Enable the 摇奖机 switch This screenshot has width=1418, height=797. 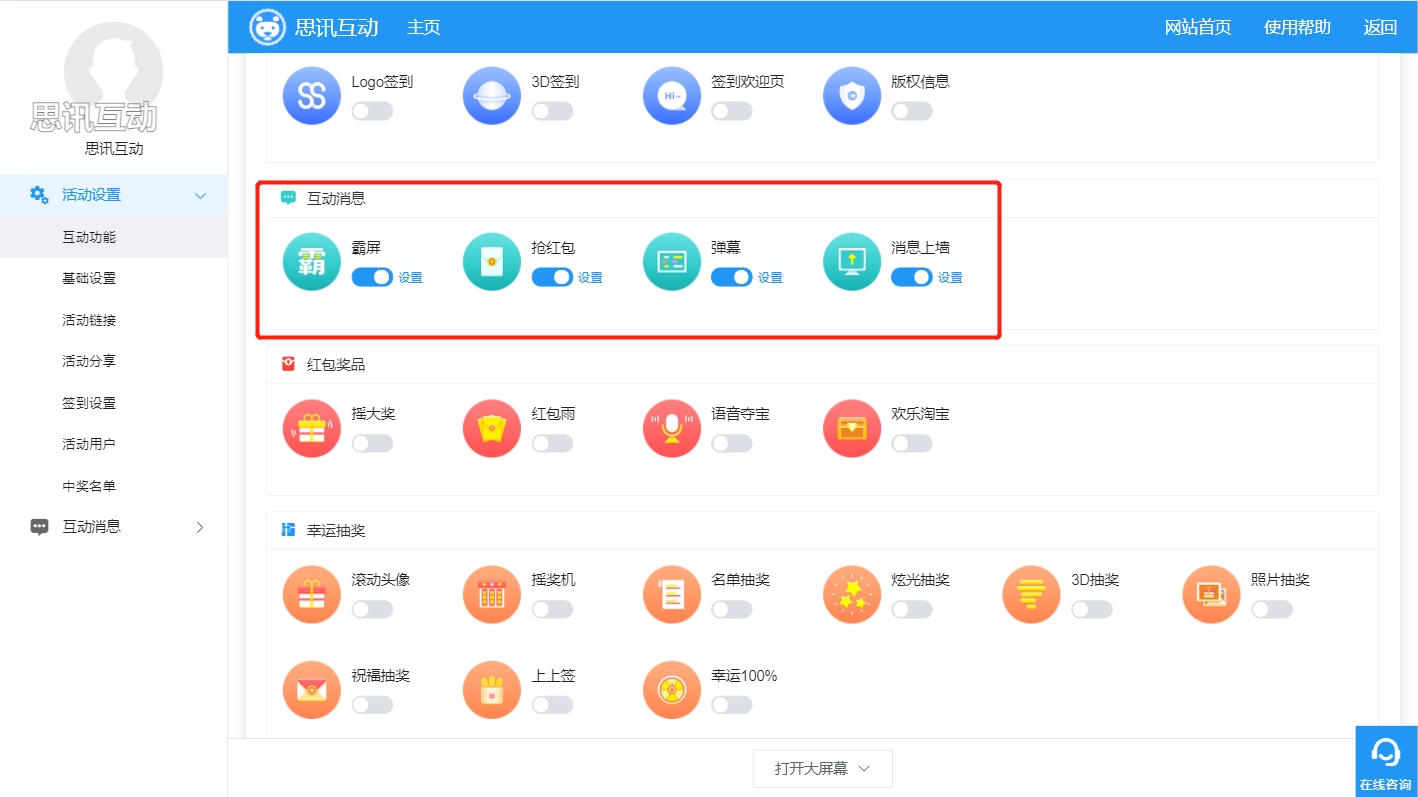(x=552, y=609)
